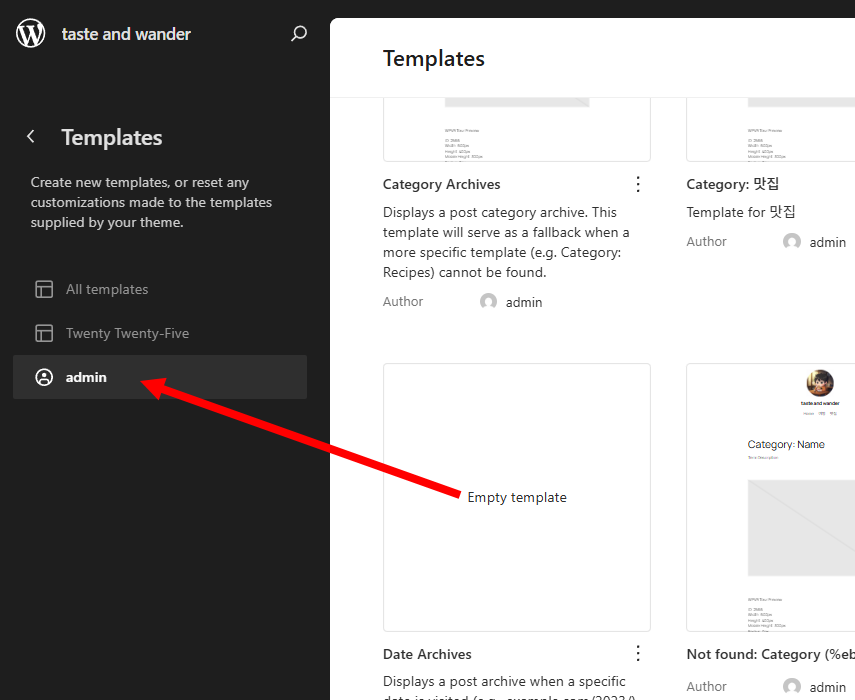This screenshot has height=700, width=855.
Task: Click the admin user icon in sidebar
Action: point(44,377)
